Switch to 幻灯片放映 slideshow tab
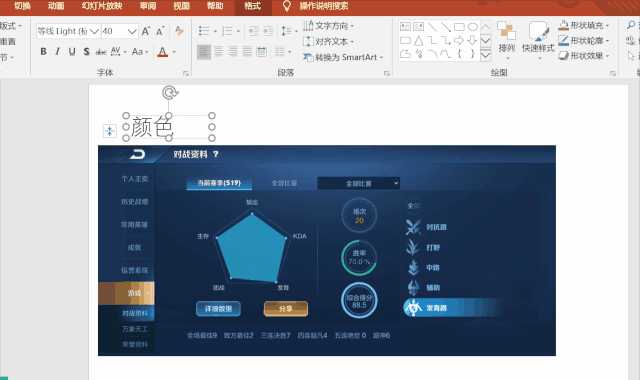Image resolution: width=640 pixels, height=380 pixels. point(102,6)
